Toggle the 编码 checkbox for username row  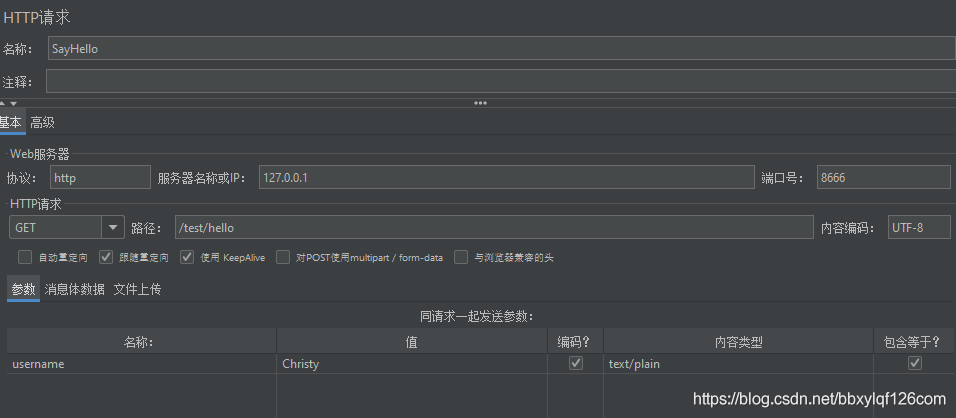(575, 364)
